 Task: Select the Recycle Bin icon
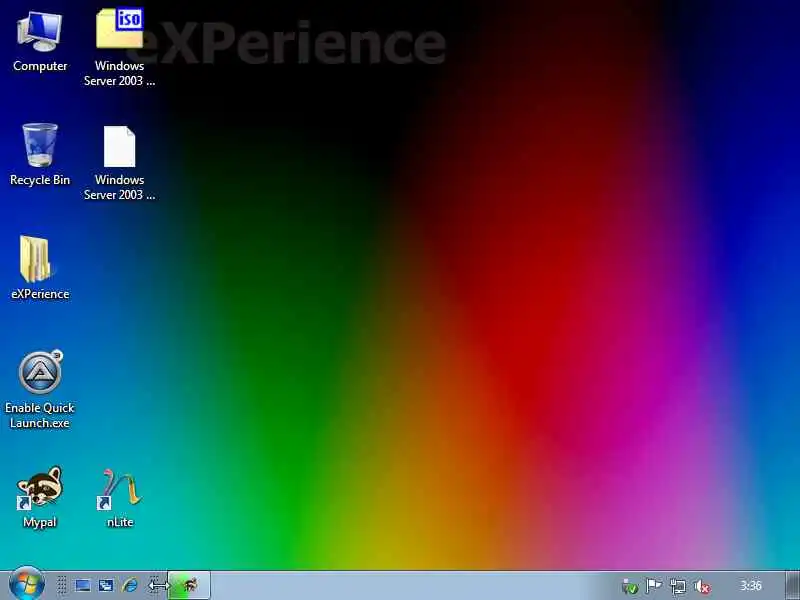(40, 145)
